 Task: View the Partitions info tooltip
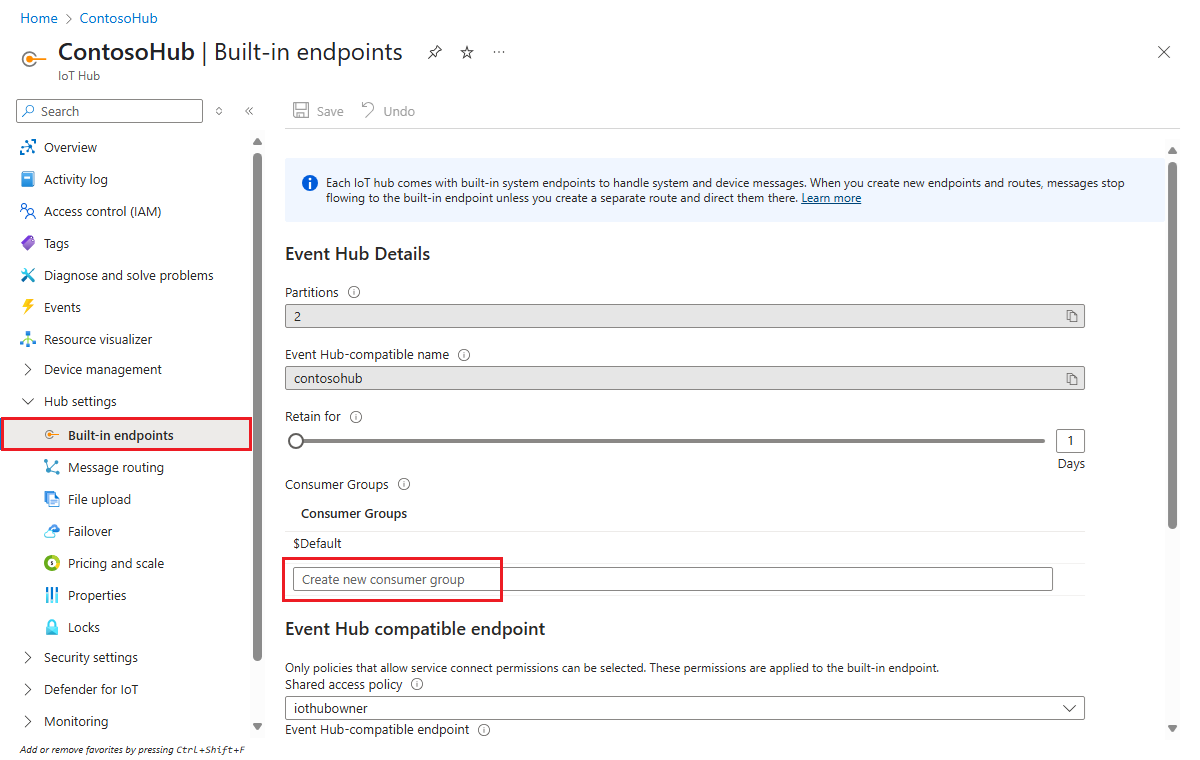point(353,292)
